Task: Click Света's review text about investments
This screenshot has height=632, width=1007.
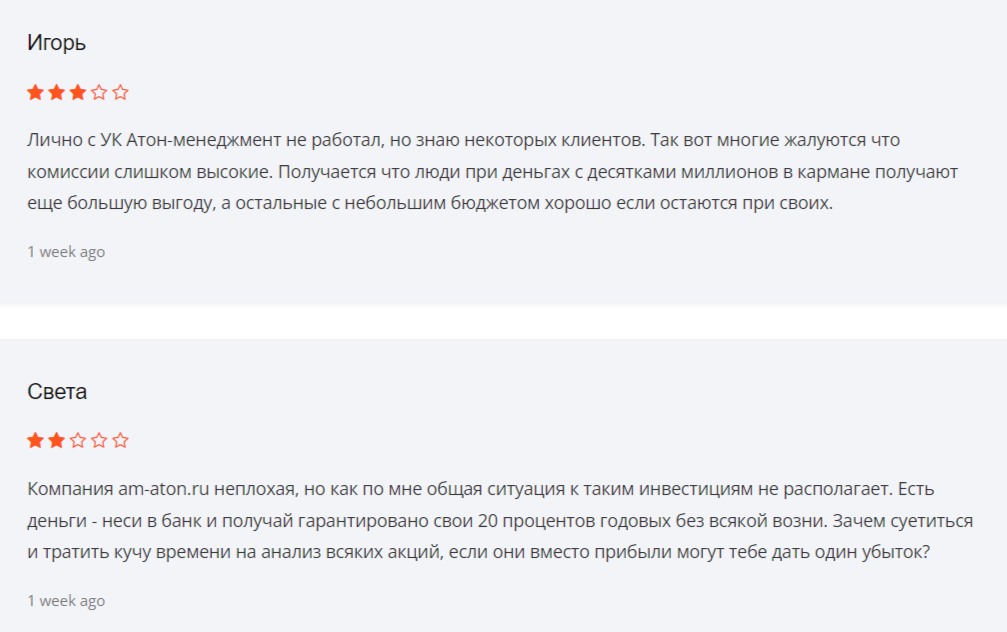Action: pyautogui.click(x=500, y=520)
